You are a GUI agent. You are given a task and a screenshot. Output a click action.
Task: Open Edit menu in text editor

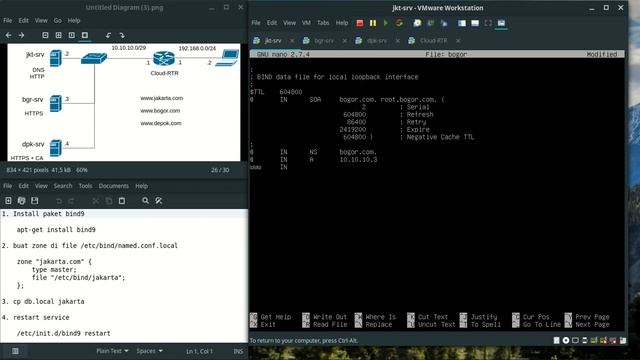(x=24, y=186)
